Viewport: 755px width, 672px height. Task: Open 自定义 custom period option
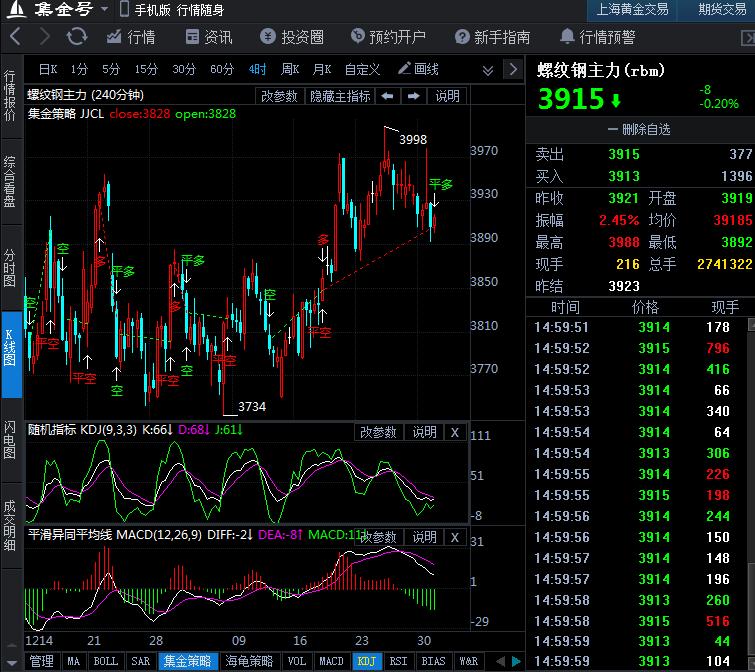tap(362, 69)
